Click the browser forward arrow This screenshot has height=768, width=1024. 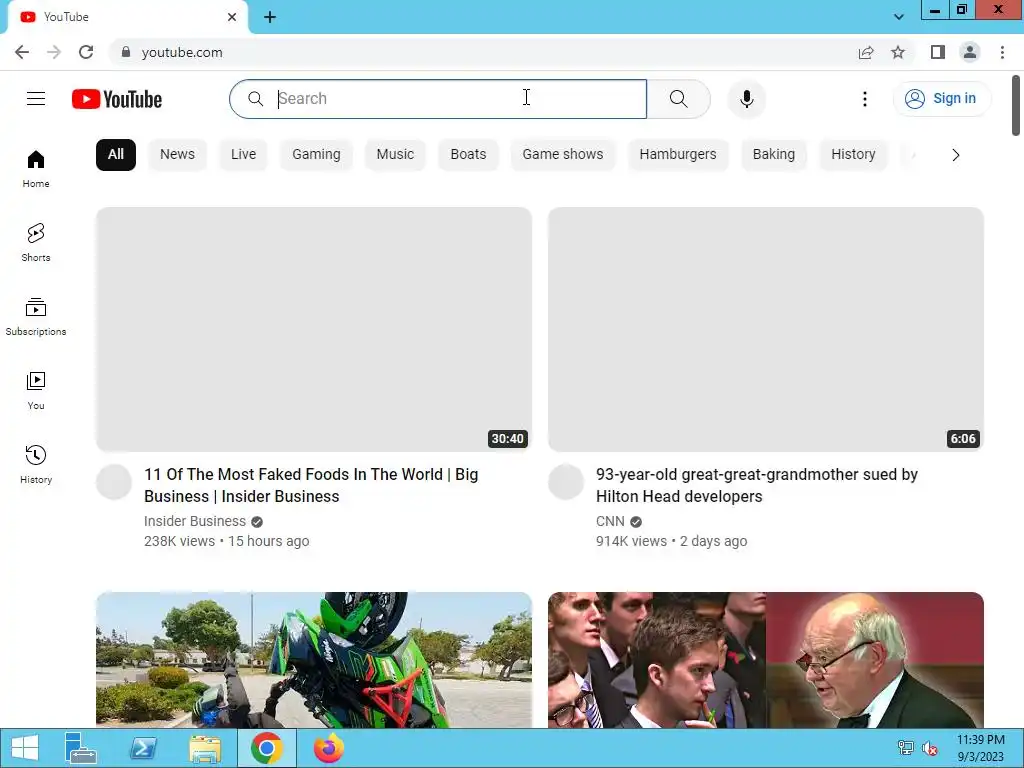pyautogui.click(x=54, y=52)
